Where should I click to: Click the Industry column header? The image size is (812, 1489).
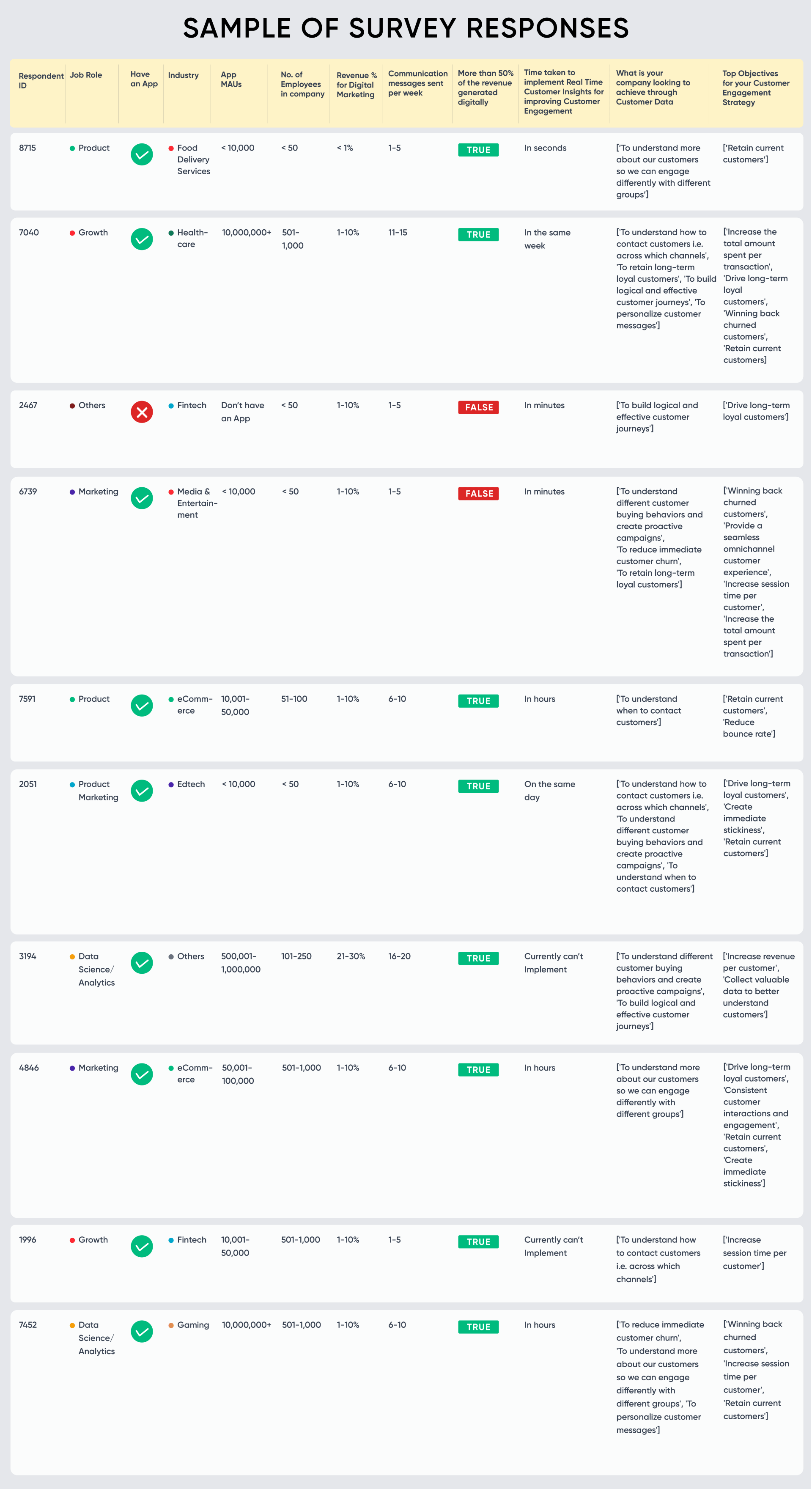[183, 75]
